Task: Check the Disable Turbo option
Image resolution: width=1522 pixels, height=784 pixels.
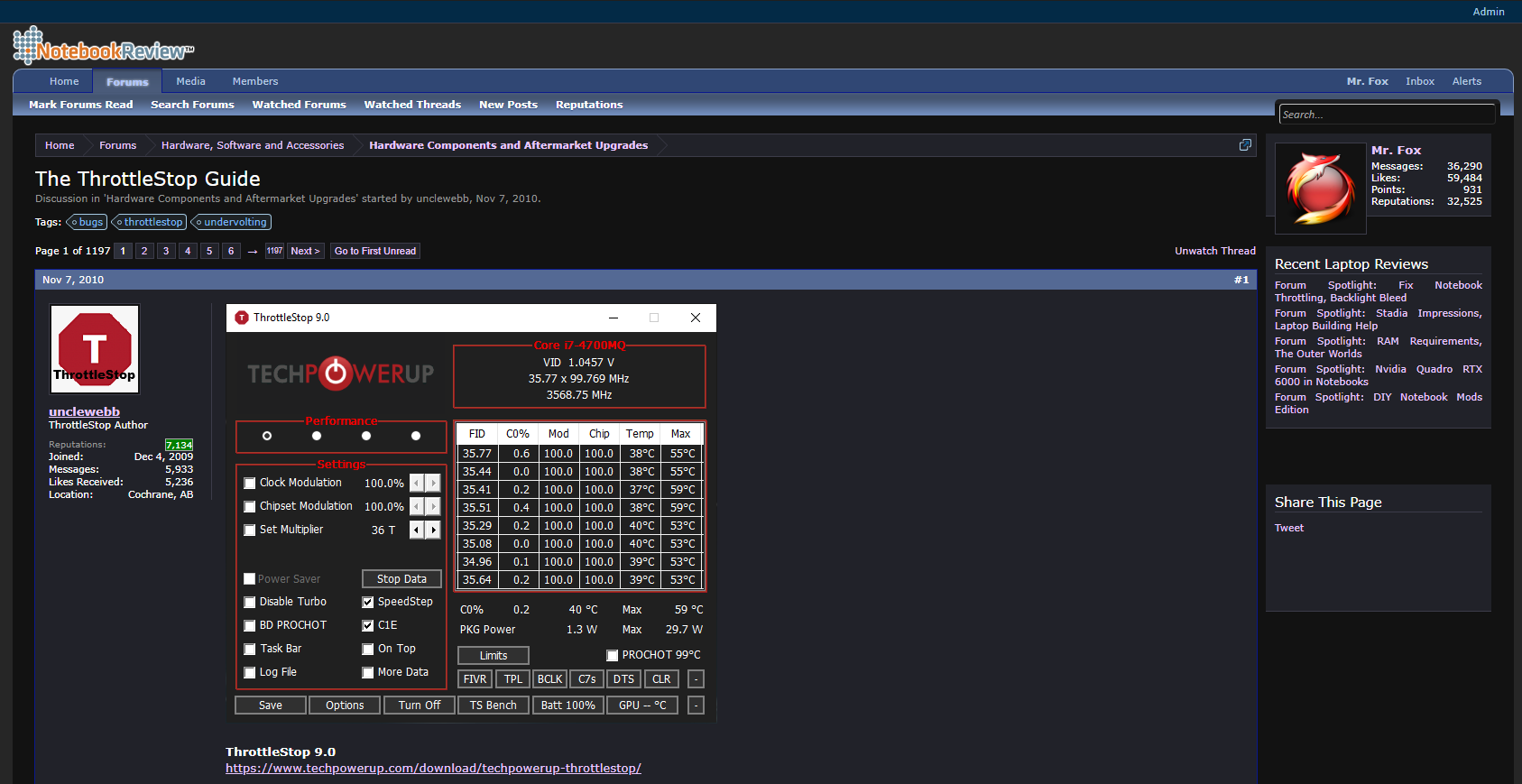Action: 250,603
